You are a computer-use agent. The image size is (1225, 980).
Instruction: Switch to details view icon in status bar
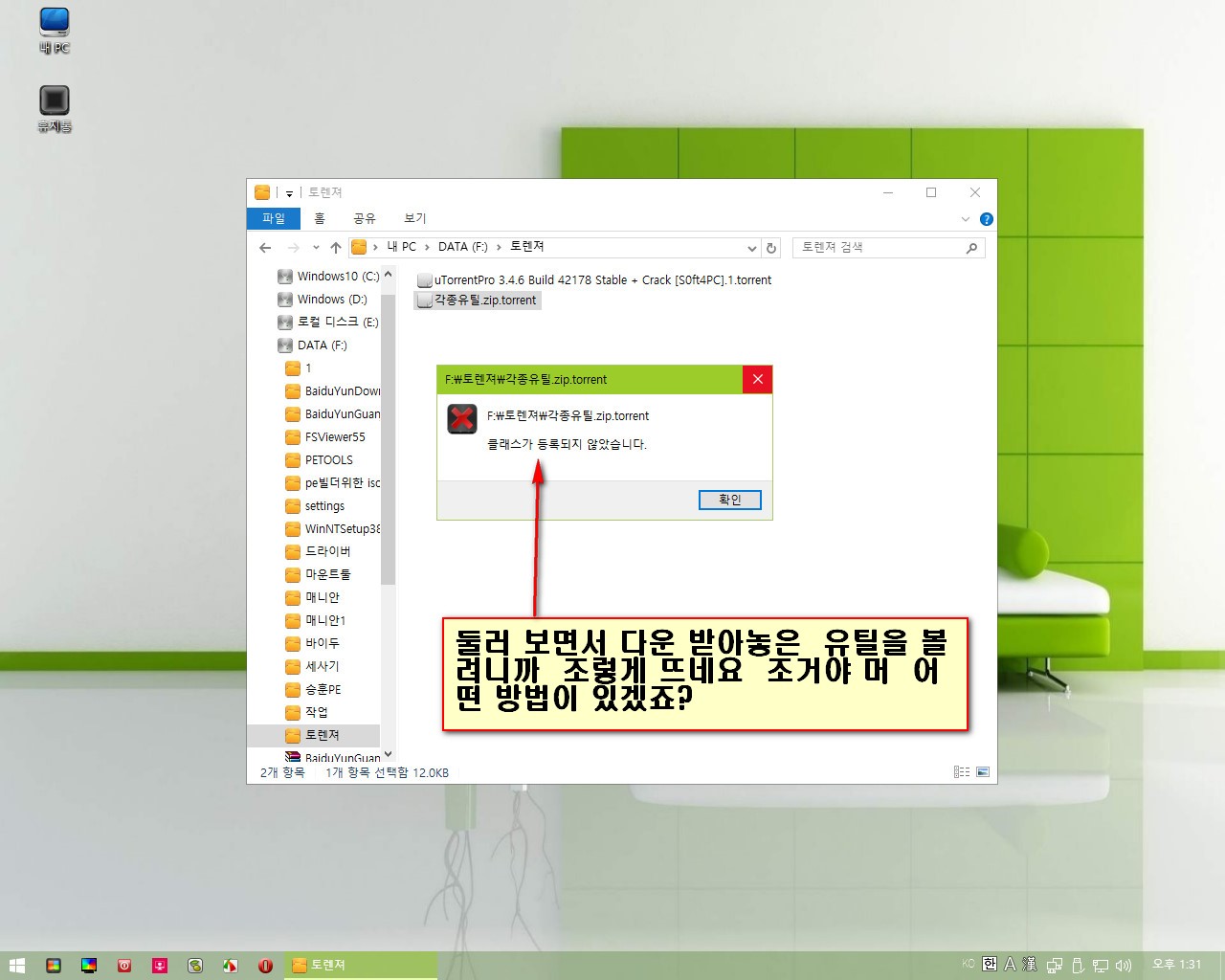[962, 772]
